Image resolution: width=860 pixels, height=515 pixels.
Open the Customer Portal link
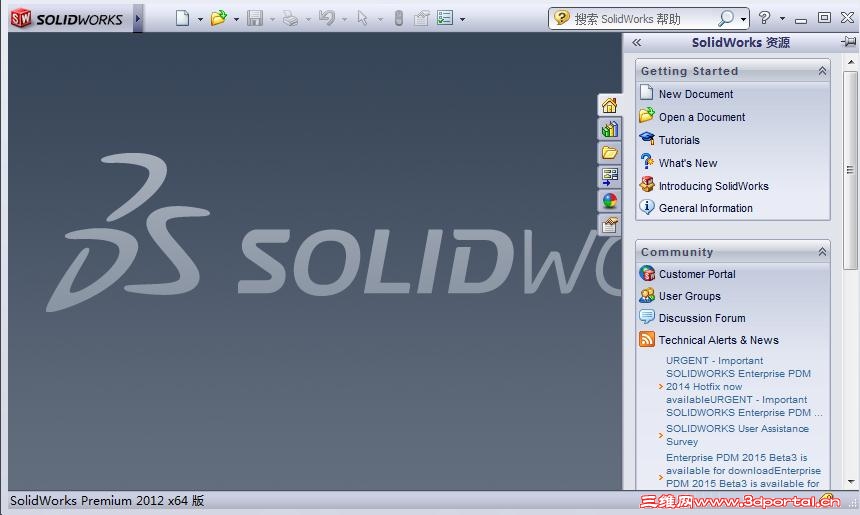697,274
